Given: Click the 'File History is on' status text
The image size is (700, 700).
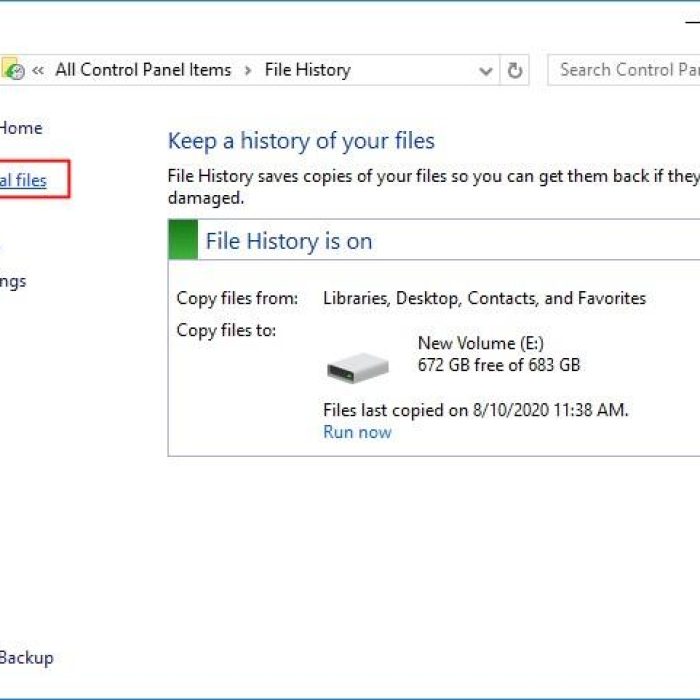Looking at the screenshot, I should (288, 241).
